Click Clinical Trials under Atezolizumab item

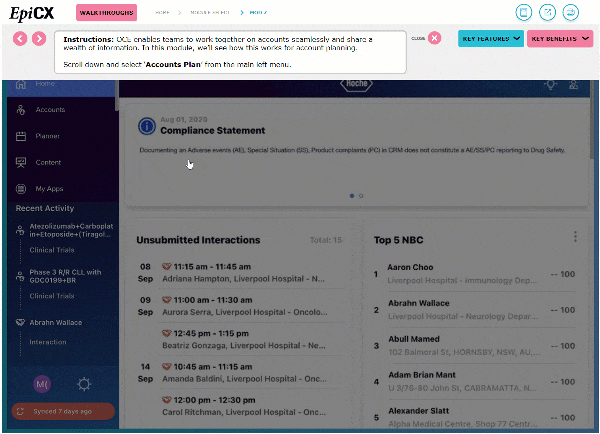(x=52, y=250)
